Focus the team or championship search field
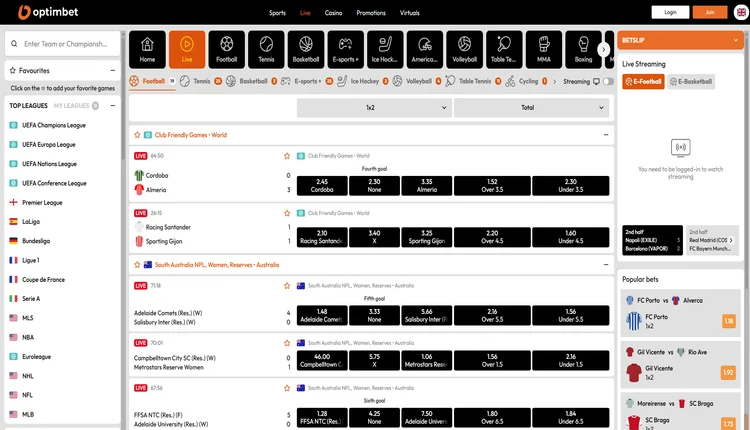Image resolution: width=750 pixels, height=430 pixels. tap(63, 44)
